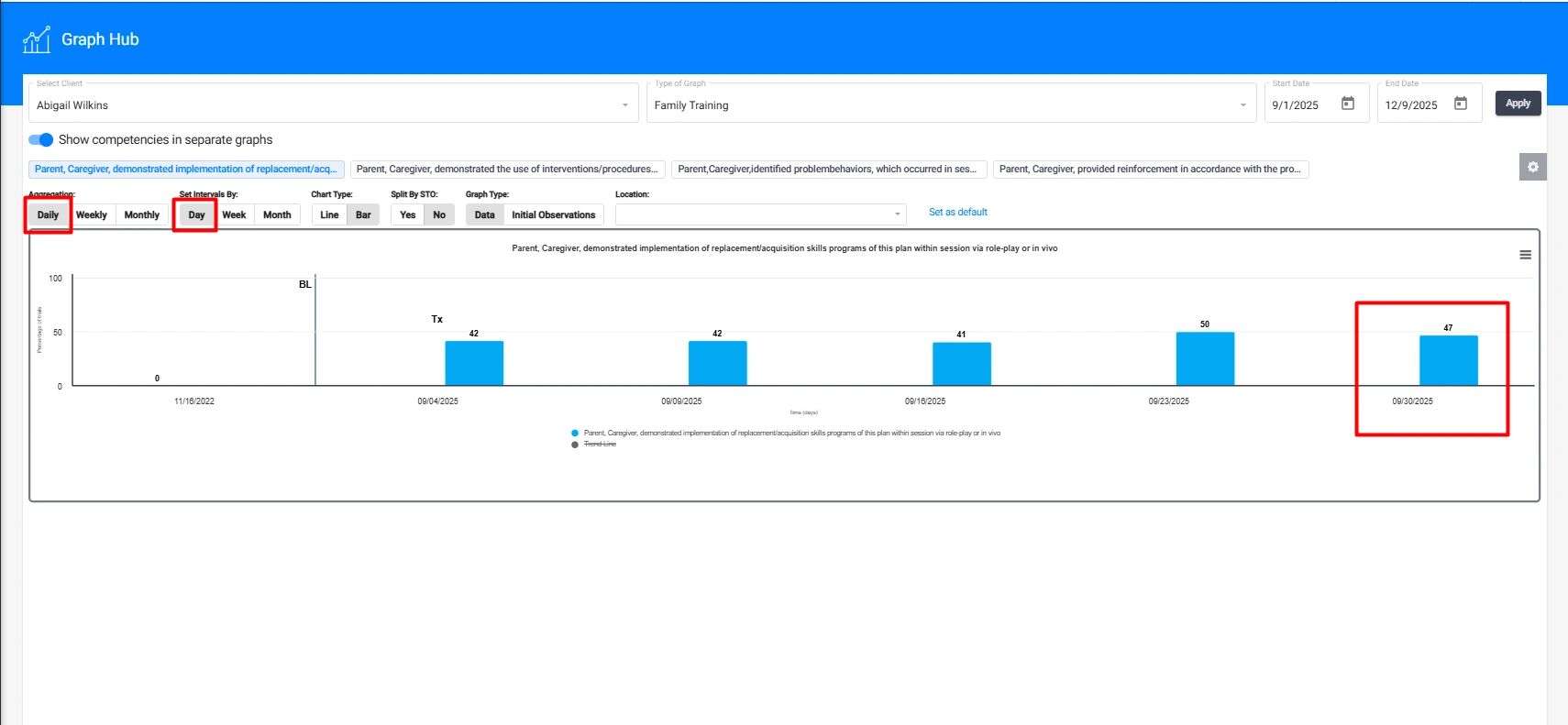The height and width of the screenshot is (725, 1568).
Task: Switch chart type to Bar
Action: (363, 215)
